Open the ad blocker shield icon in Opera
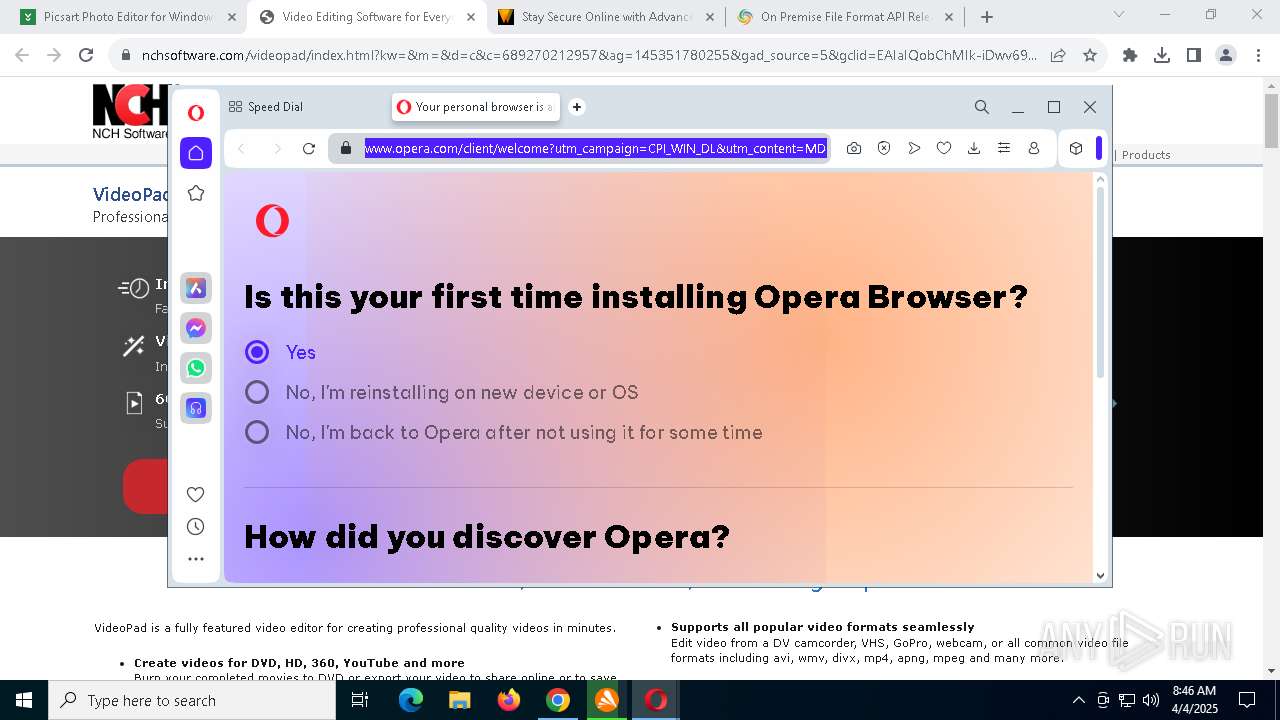 pyautogui.click(x=884, y=148)
